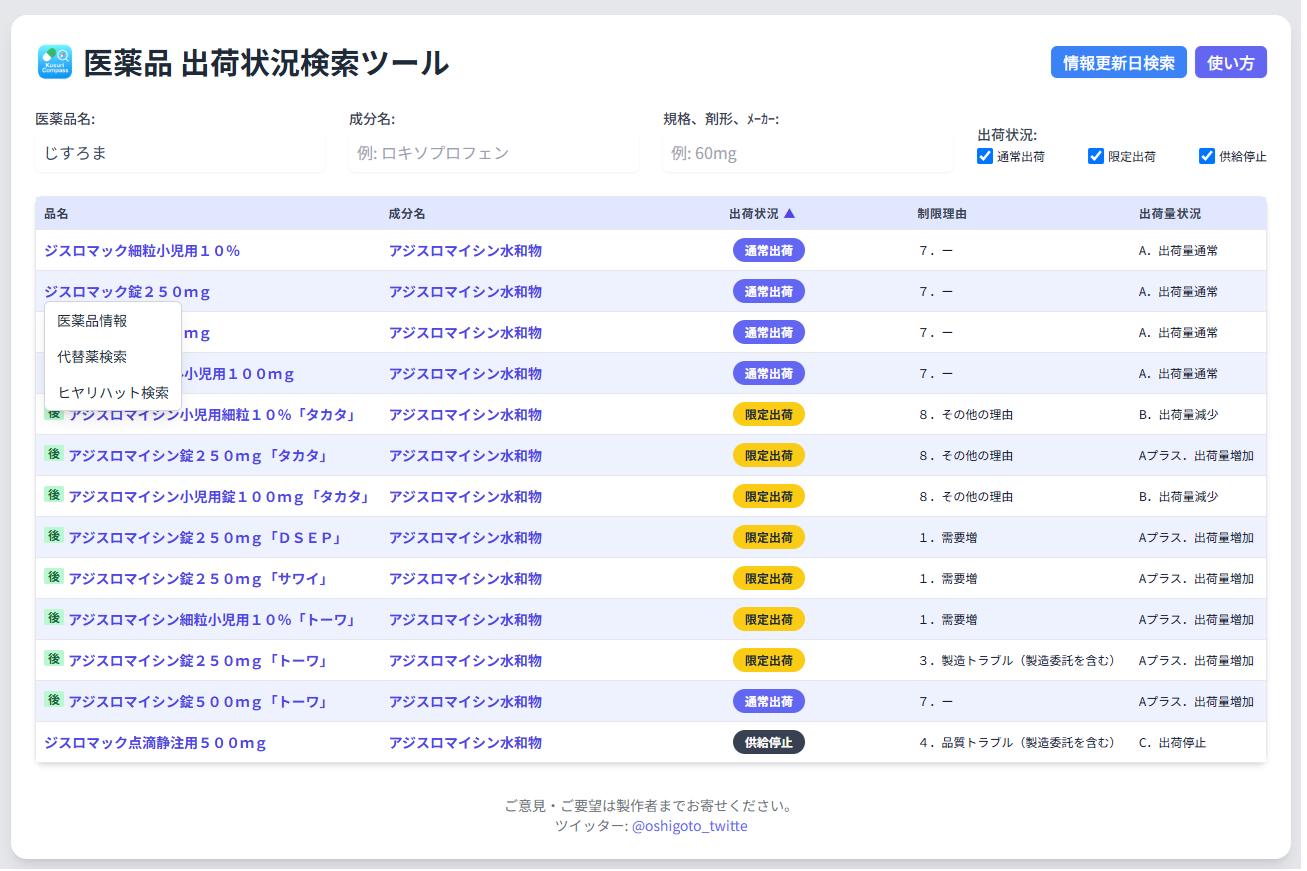
Task: Click the 通常出荷 badge on ジスロマック細粒小児用１０％ row
Action: [x=768, y=250]
